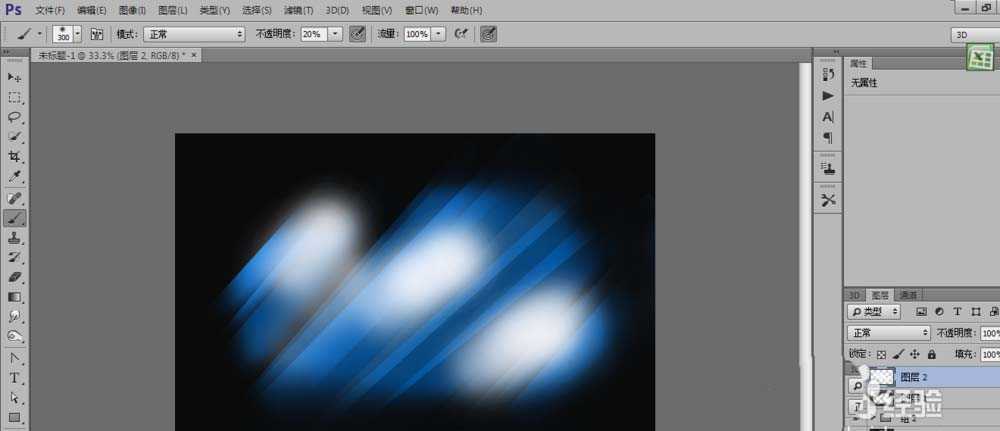This screenshot has width=1000, height=431.
Task: Switch to the 通道 channels tab
Action: coord(907,295)
